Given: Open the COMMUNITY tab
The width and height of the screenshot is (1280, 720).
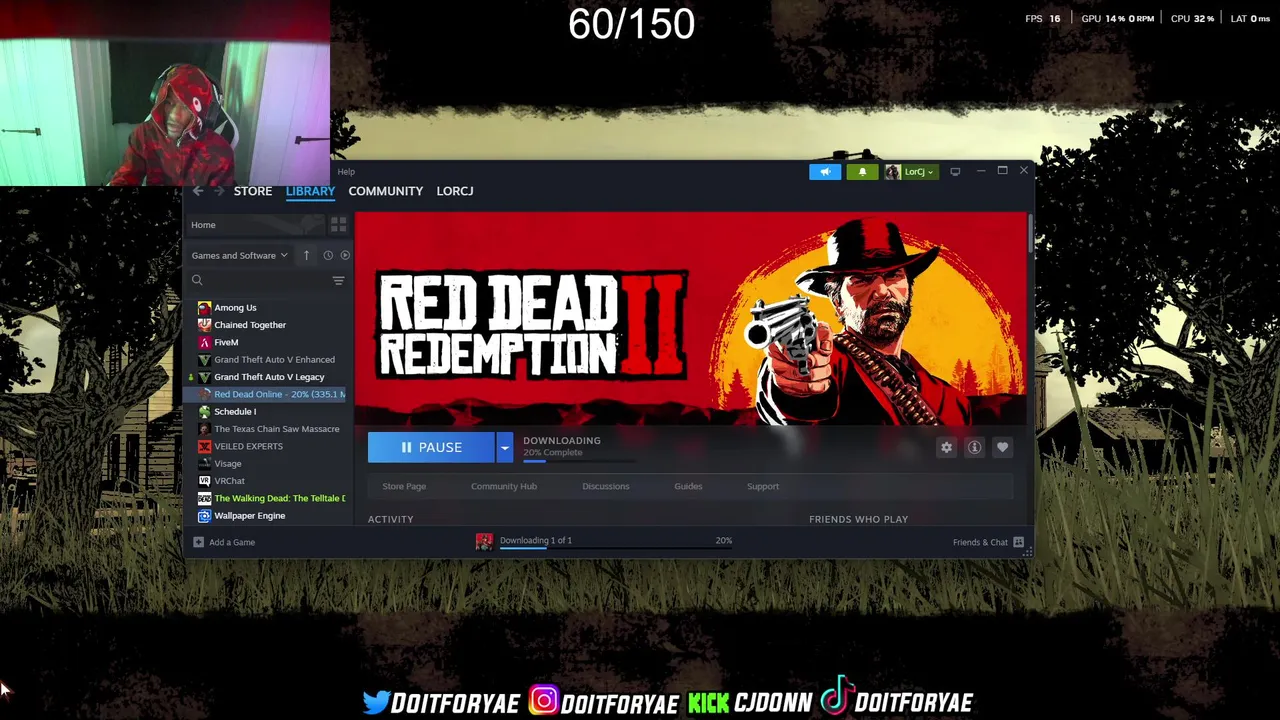Looking at the screenshot, I should 386,191.
